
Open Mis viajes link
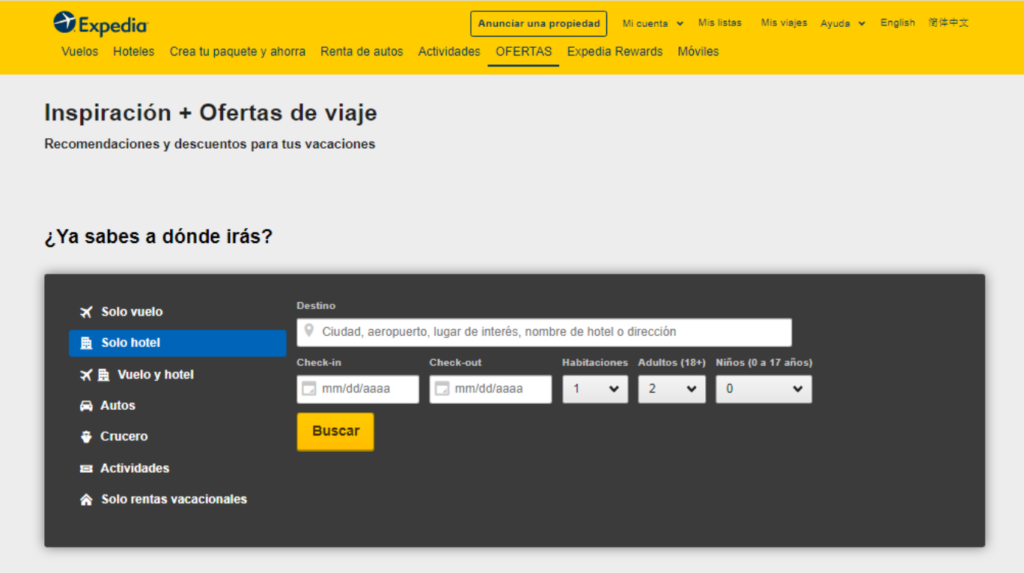(x=784, y=23)
